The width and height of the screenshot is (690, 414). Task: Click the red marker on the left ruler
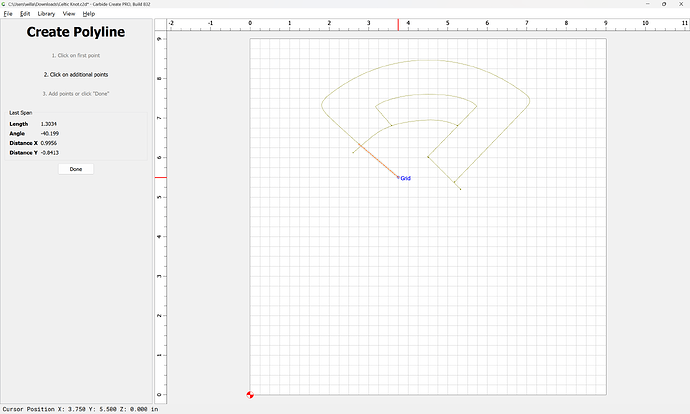160,178
